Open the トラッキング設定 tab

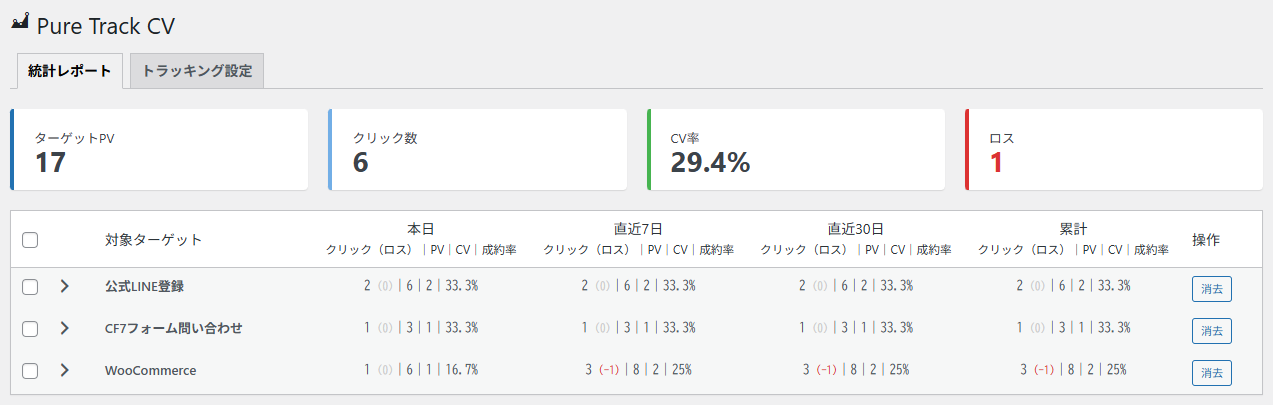coord(197,72)
